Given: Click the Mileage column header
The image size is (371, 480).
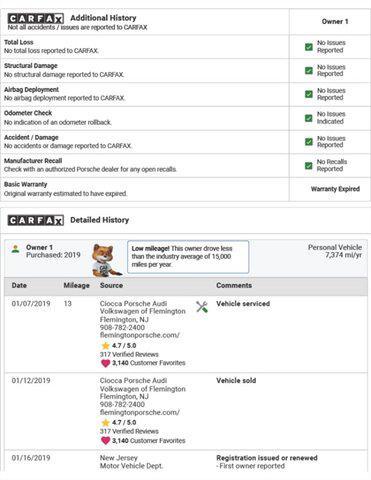Looking at the screenshot, I should (76, 286).
